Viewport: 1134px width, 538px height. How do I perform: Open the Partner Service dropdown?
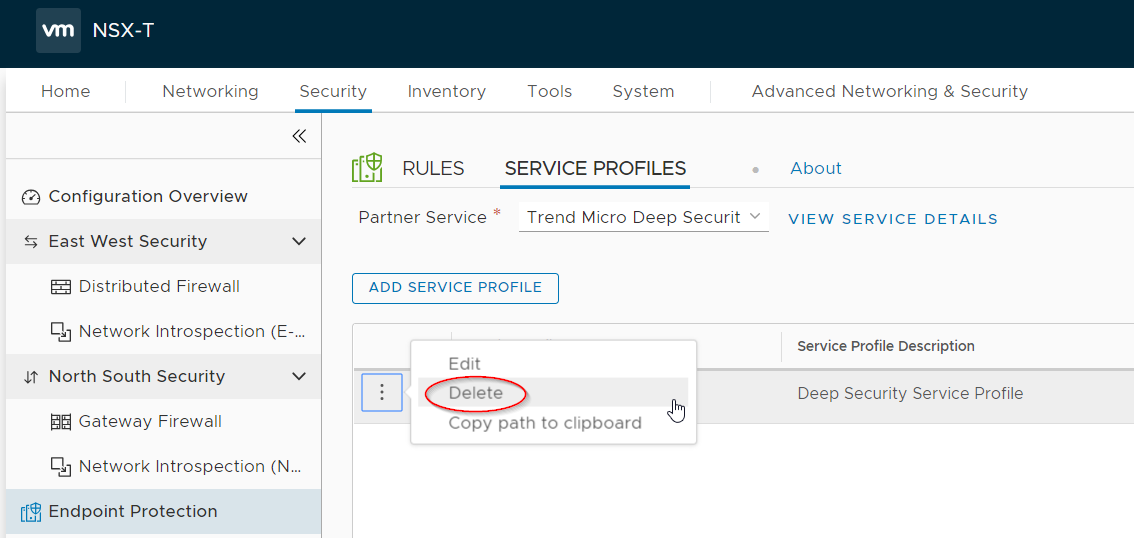coord(643,217)
